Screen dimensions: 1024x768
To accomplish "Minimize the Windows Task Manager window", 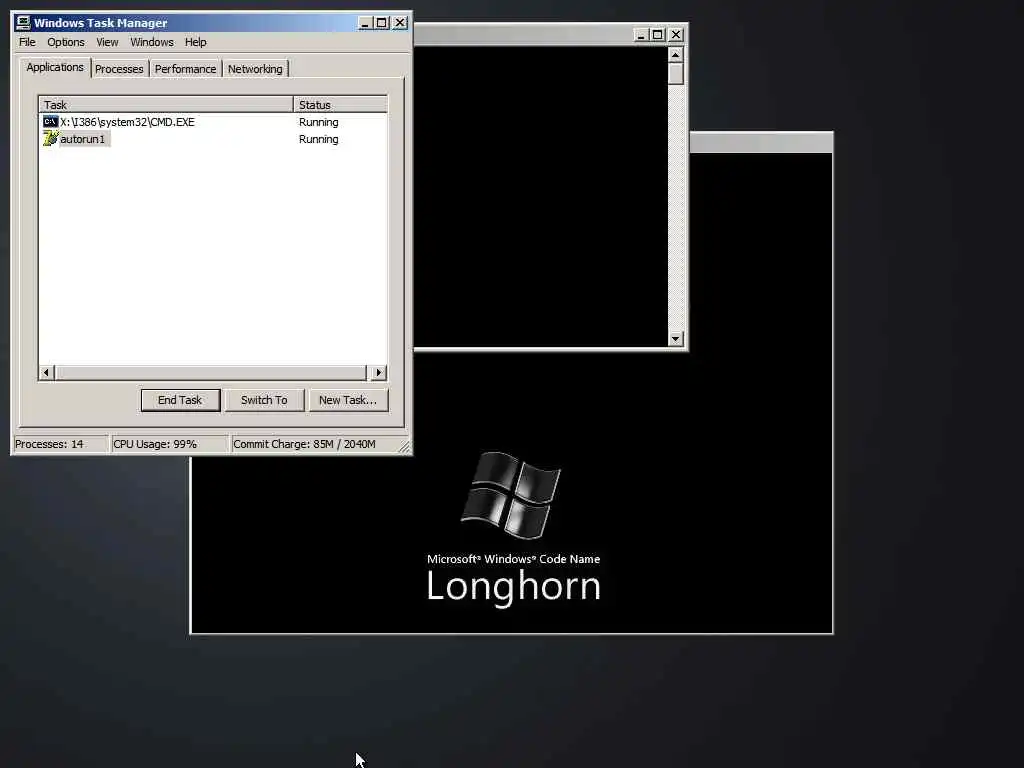I will 366,23.
